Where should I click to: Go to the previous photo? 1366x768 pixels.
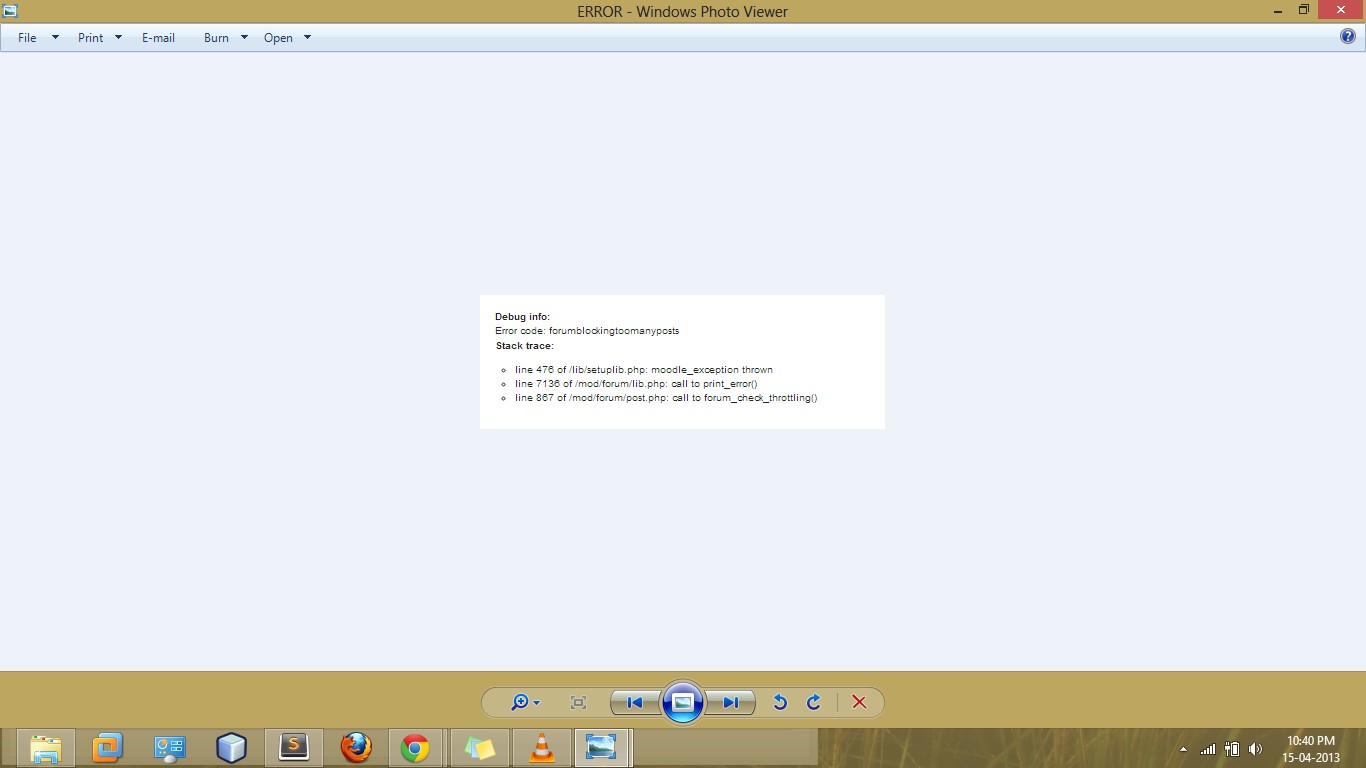pyautogui.click(x=635, y=703)
